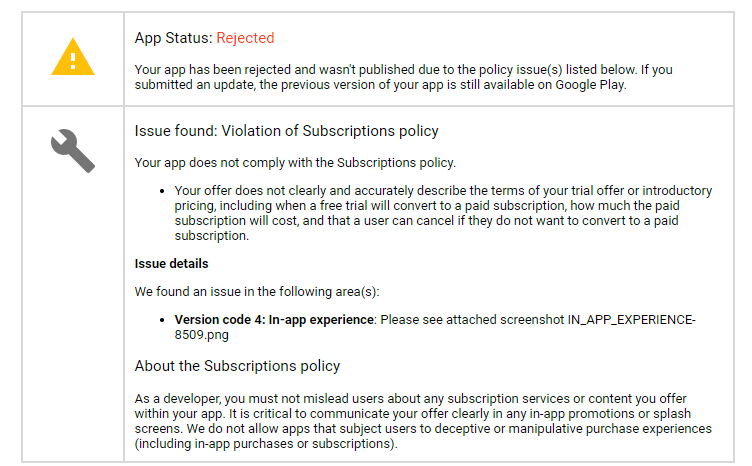
Task: Click the "Your app has been rejected" paragraph
Action: [403, 77]
